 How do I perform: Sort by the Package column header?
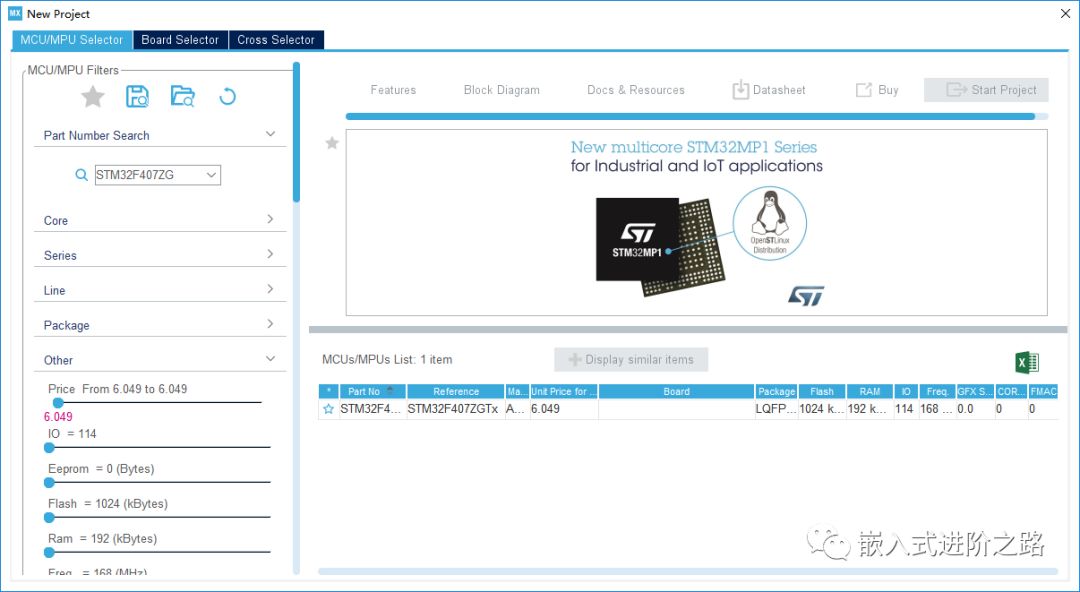[x=776, y=391]
